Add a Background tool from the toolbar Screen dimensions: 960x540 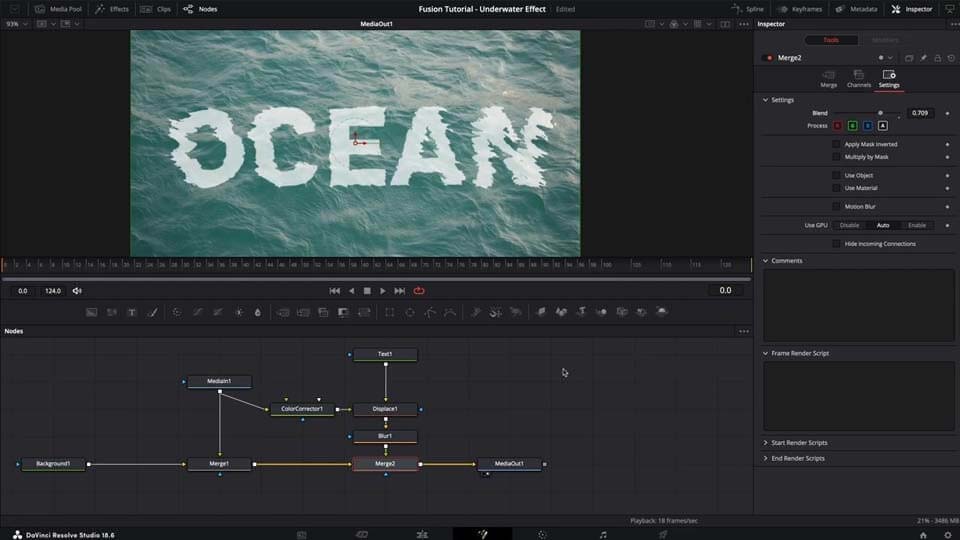[x=91, y=312]
